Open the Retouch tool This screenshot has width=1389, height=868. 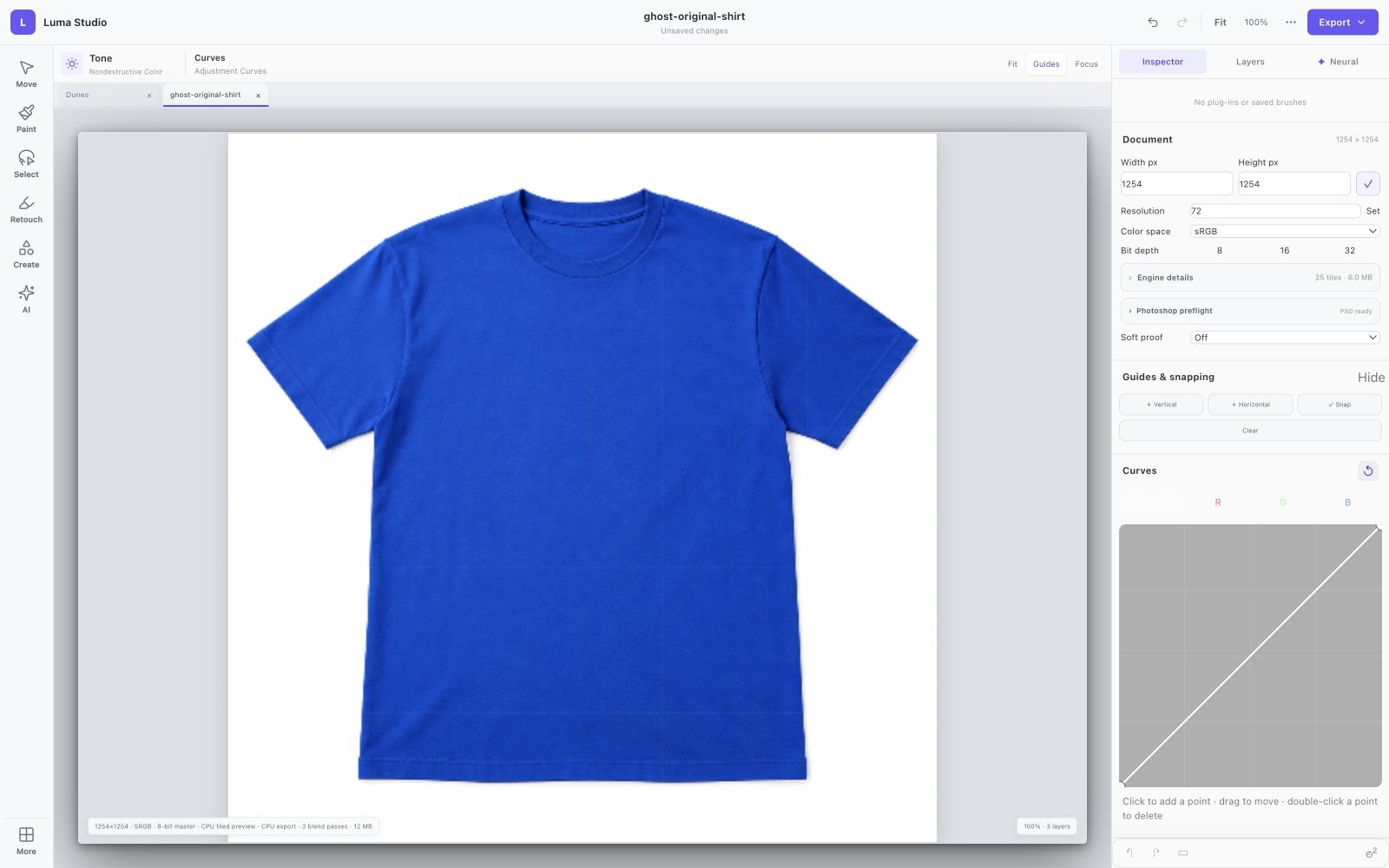(x=26, y=209)
